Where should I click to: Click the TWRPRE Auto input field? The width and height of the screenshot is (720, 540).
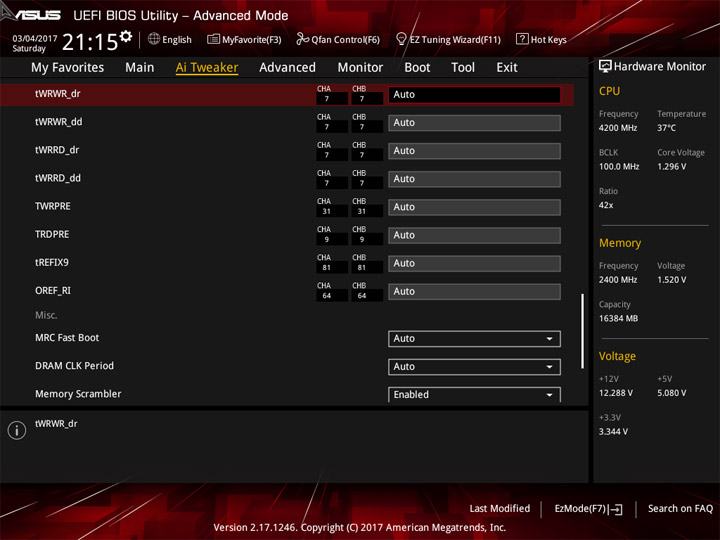click(x=474, y=207)
